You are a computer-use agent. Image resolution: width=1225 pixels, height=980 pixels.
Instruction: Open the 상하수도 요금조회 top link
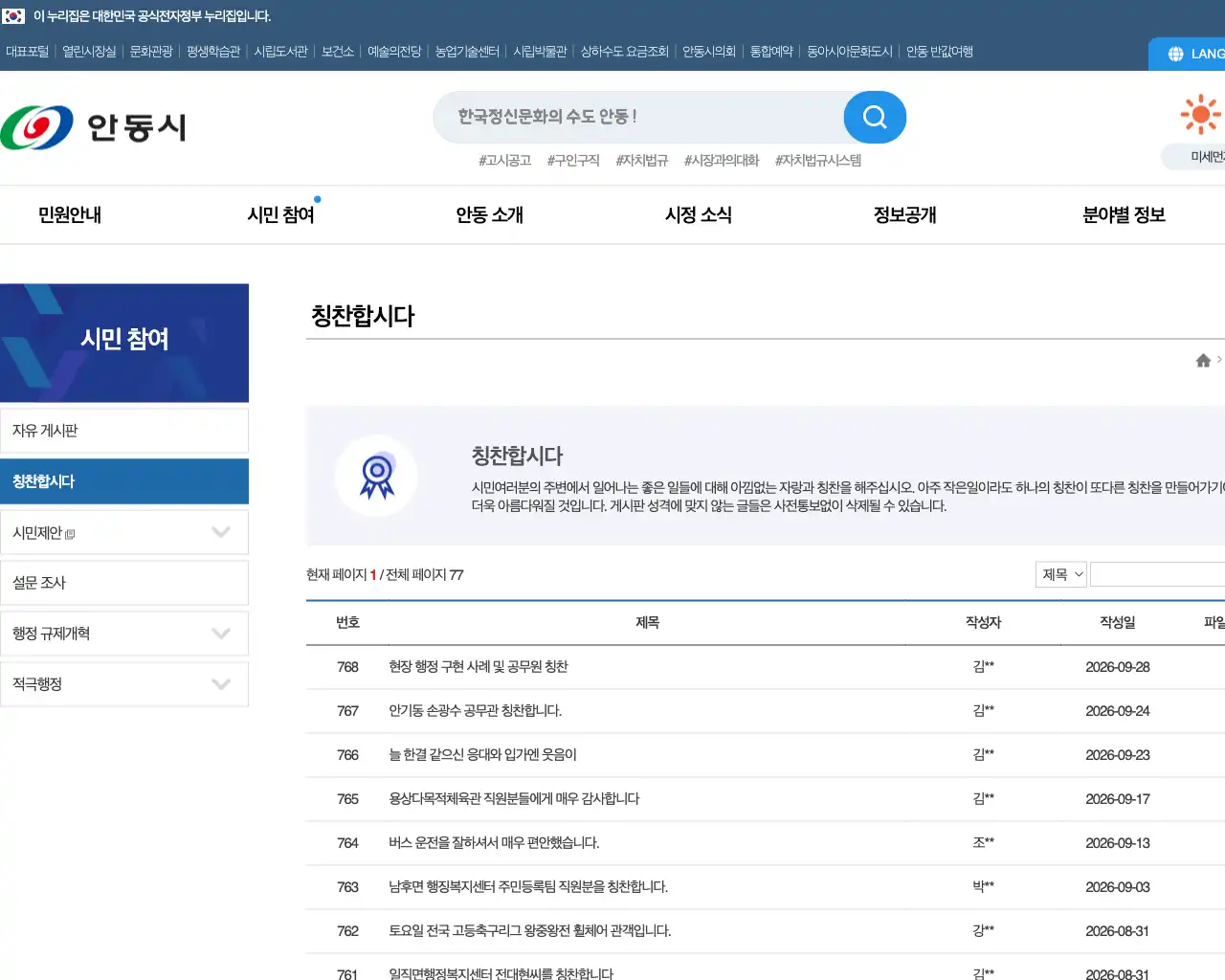625,52
